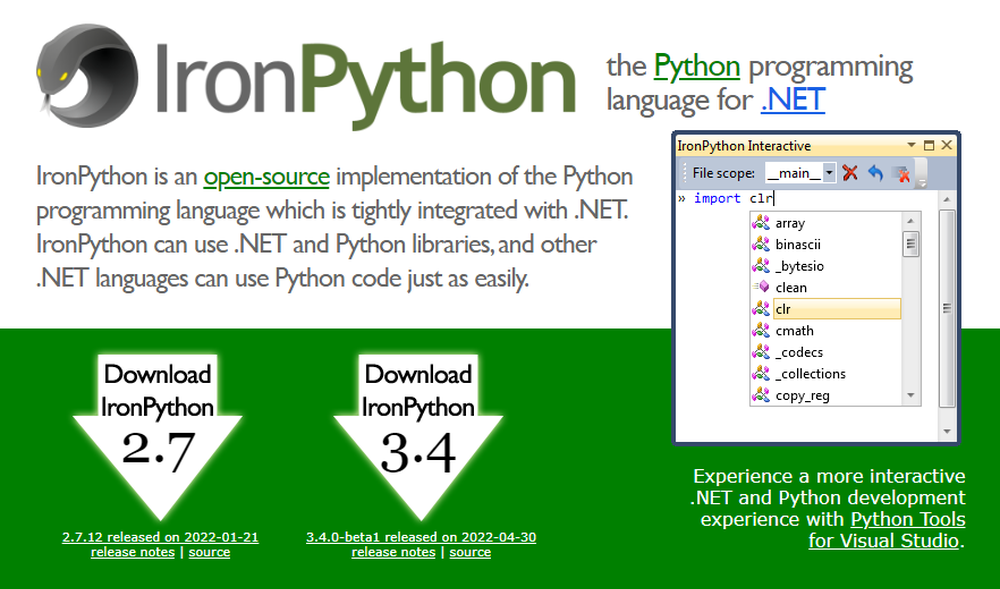The height and width of the screenshot is (589, 1000).
Task: Download IronPython 2.7 arrow
Action: 158,437
